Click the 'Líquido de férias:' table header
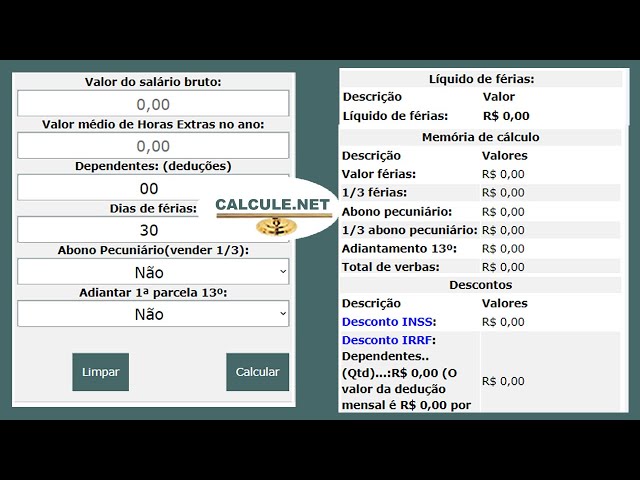The height and width of the screenshot is (480, 640). pos(481,79)
